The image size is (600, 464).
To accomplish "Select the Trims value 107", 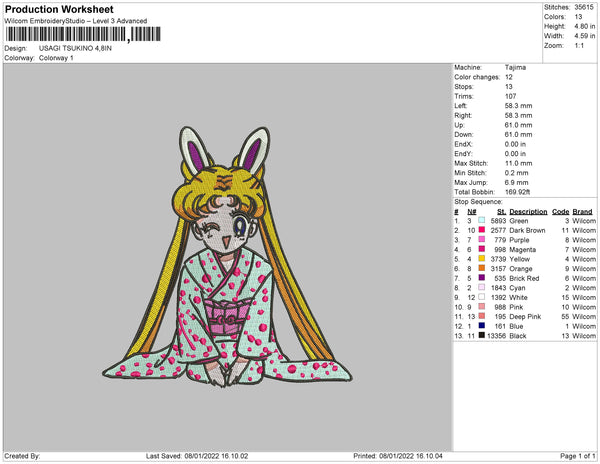I will (510, 96).
